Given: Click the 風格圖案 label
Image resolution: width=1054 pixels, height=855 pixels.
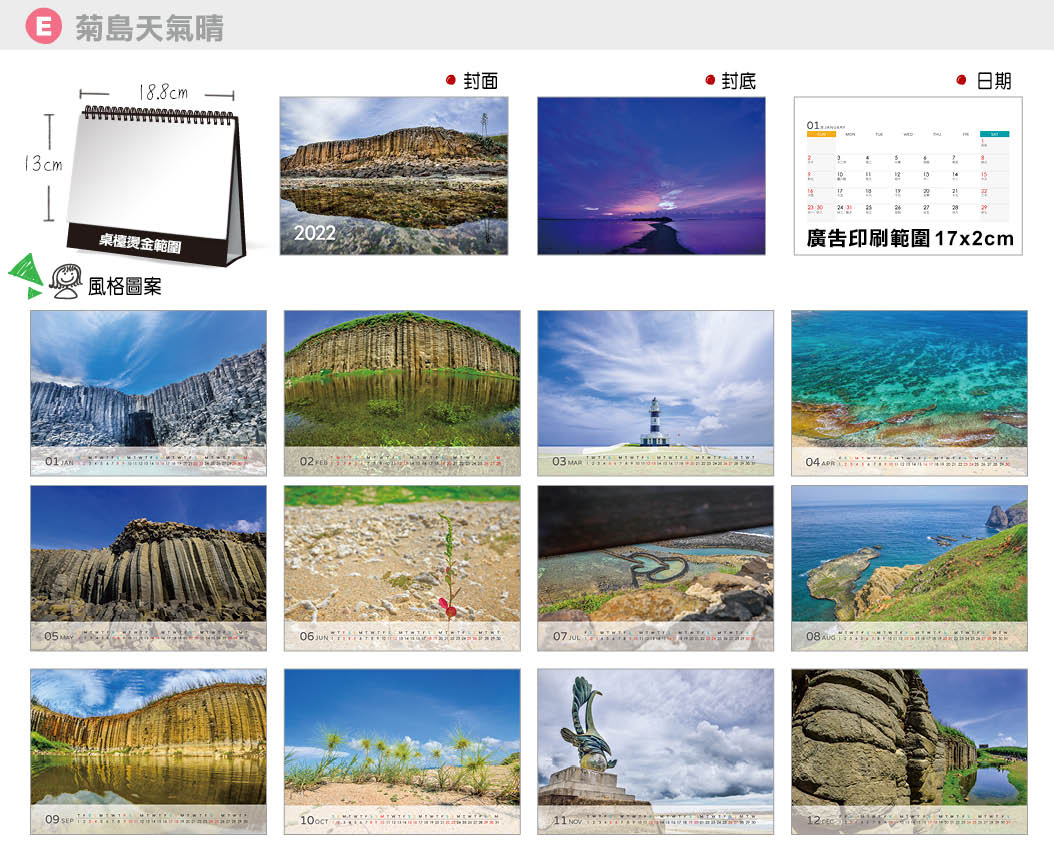Looking at the screenshot, I should pos(125,287).
